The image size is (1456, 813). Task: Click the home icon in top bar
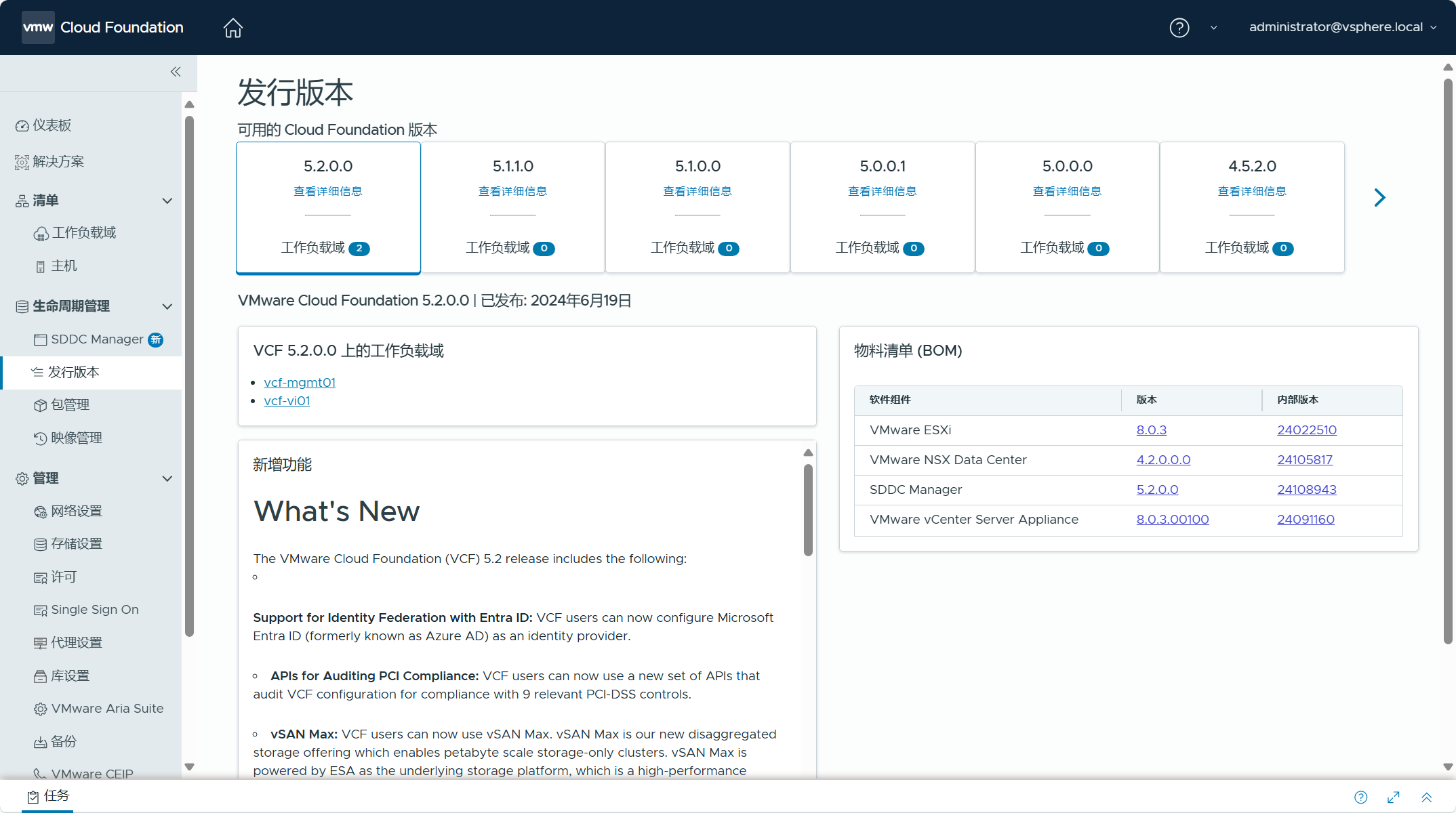click(232, 28)
